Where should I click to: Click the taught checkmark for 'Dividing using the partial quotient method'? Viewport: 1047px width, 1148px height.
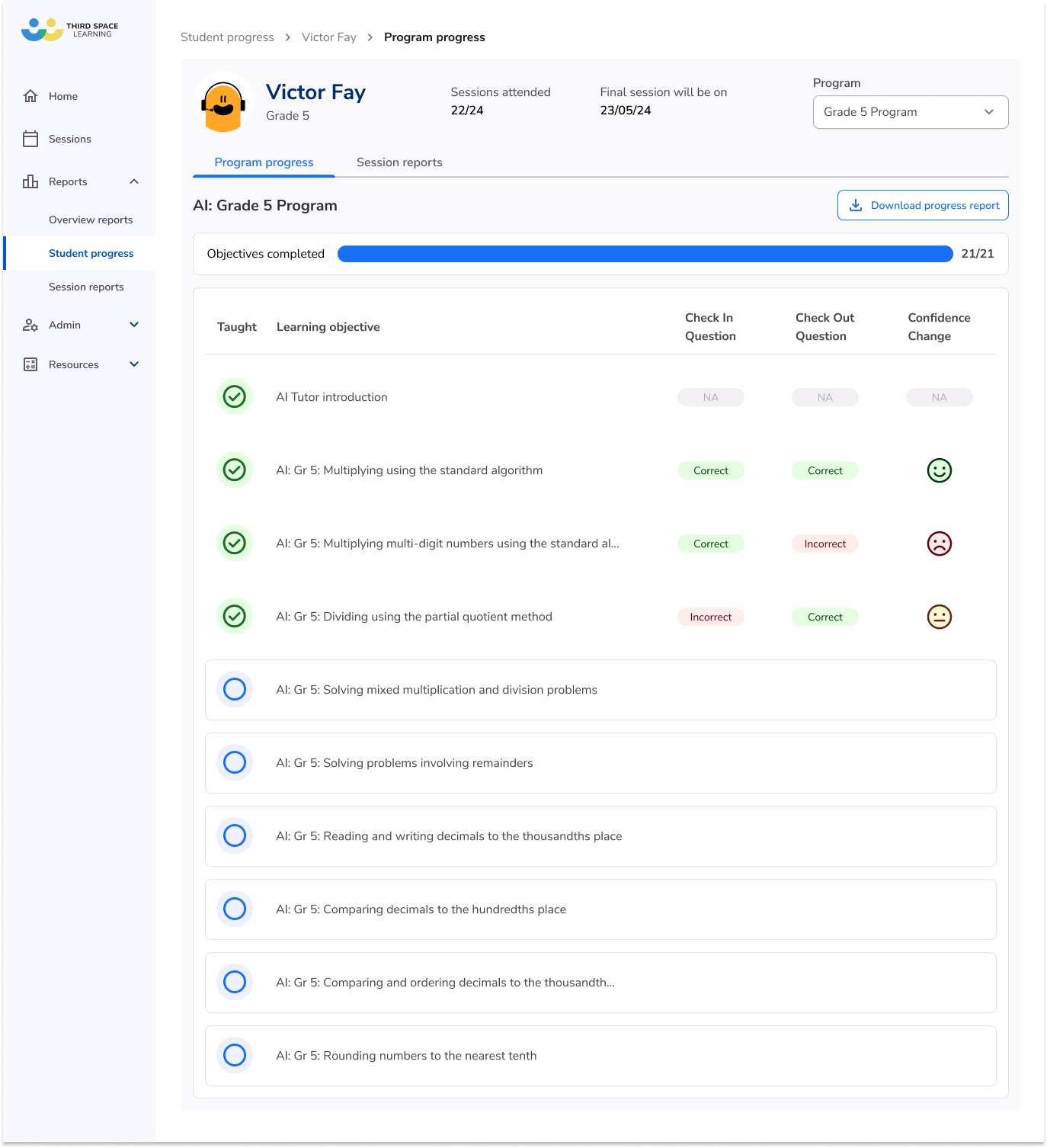234,616
